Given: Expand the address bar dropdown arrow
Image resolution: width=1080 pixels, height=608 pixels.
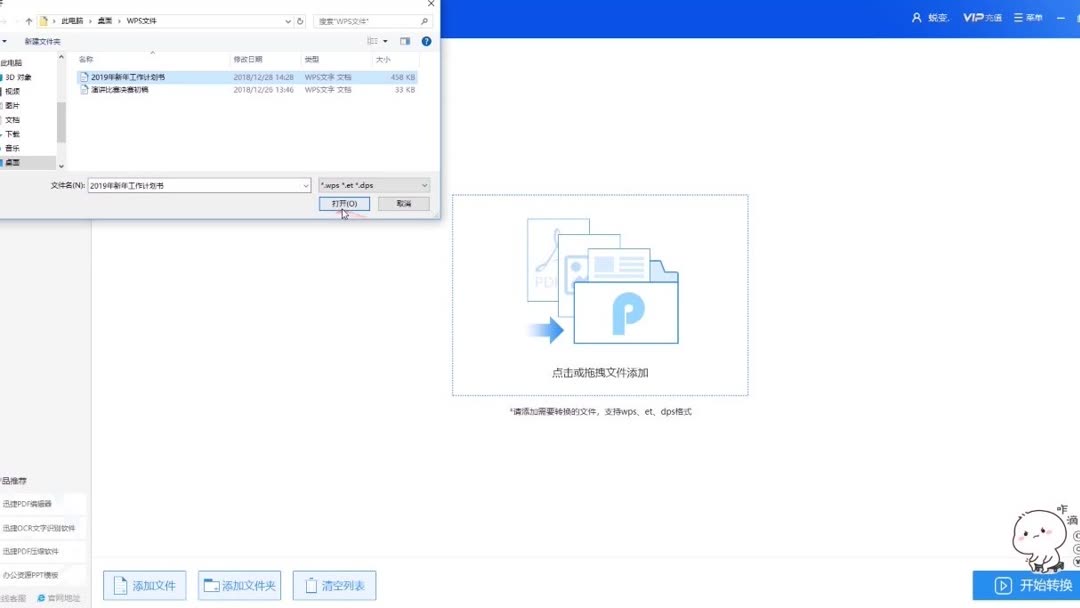Looking at the screenshot, I should point(286,20).
